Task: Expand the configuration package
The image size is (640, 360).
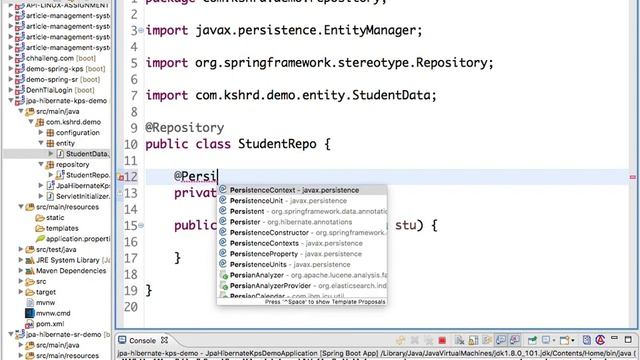Action: [x=41, y=132]
